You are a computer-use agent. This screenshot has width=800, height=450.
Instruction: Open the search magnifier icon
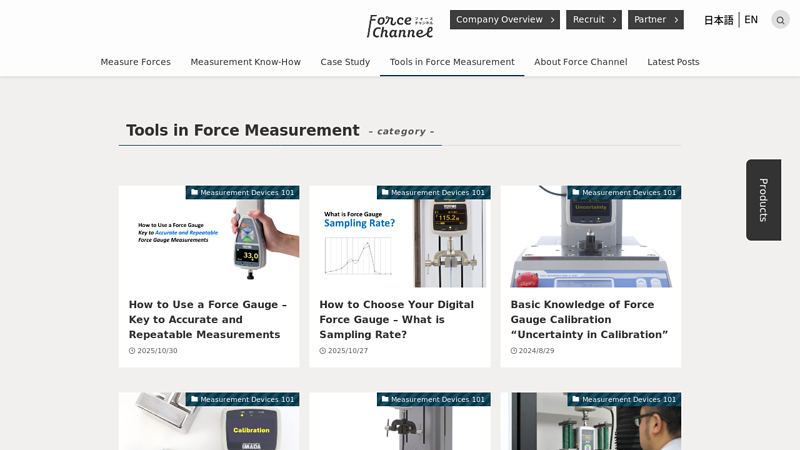tap(780, 20)
